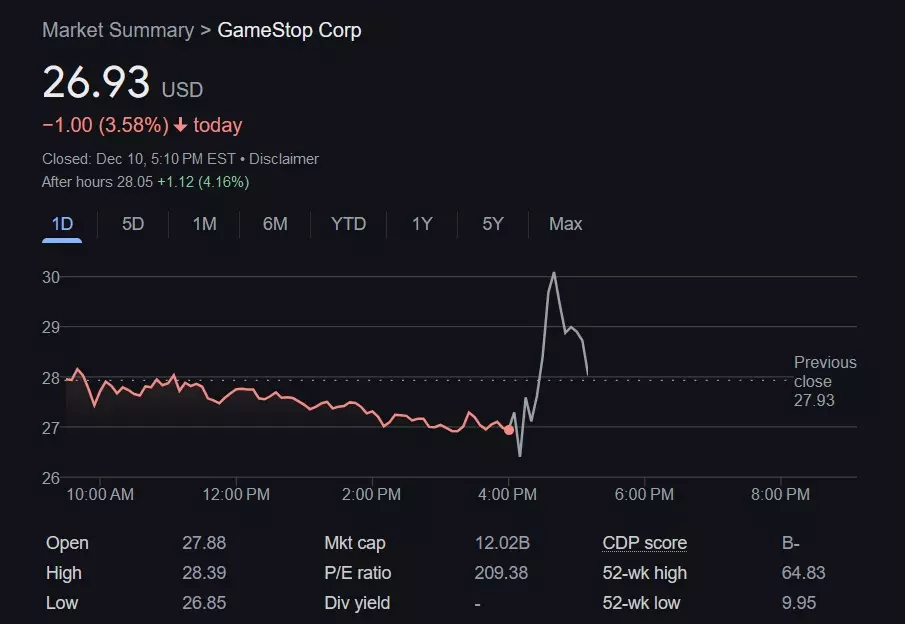Open the Disclaimer link

284,159
